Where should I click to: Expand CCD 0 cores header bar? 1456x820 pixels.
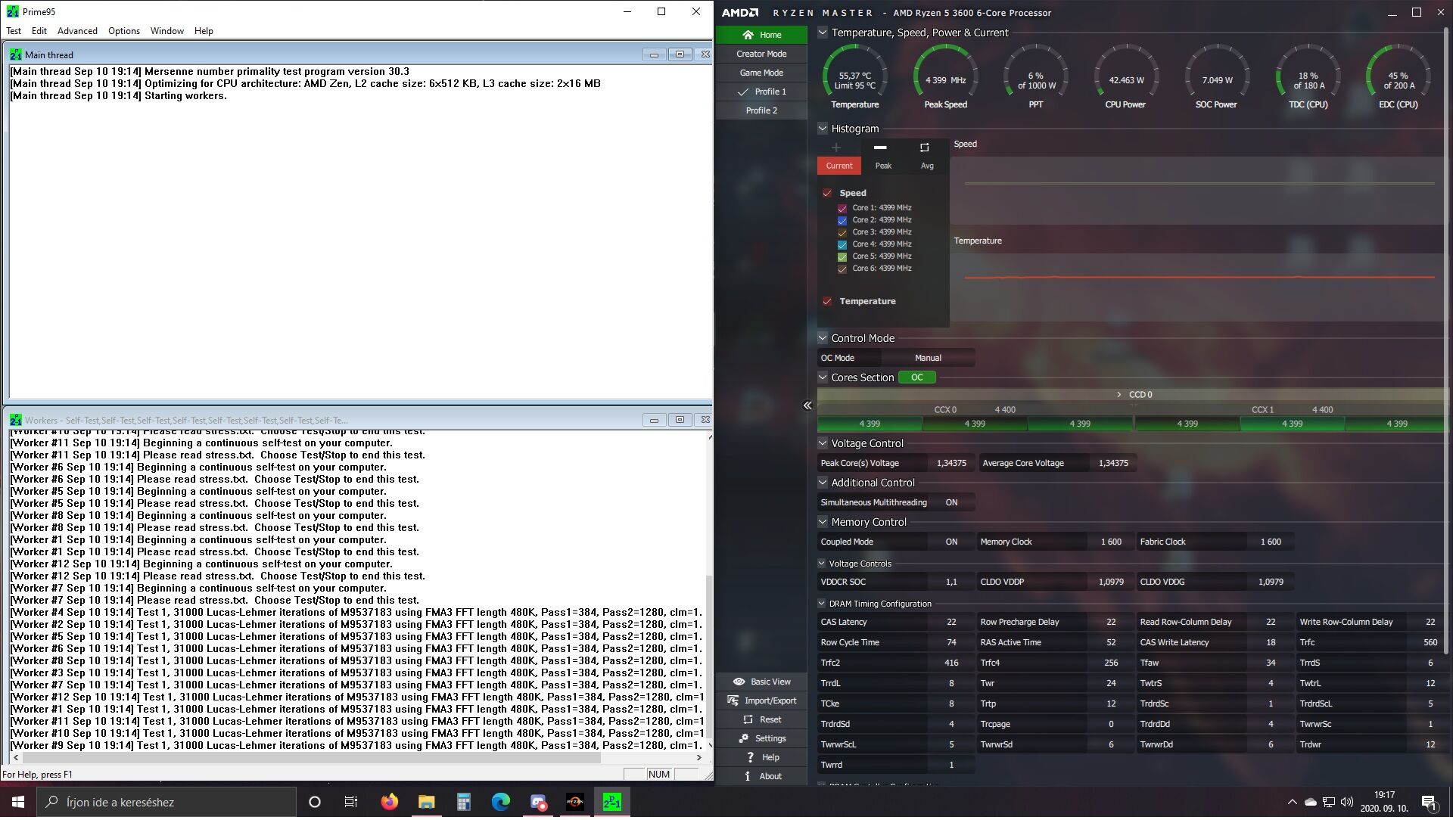click(x=1133, y=396)
